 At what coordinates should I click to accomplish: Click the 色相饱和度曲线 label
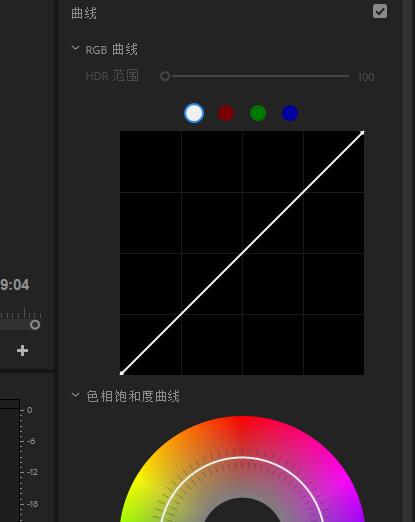click(x=133, y=396)
